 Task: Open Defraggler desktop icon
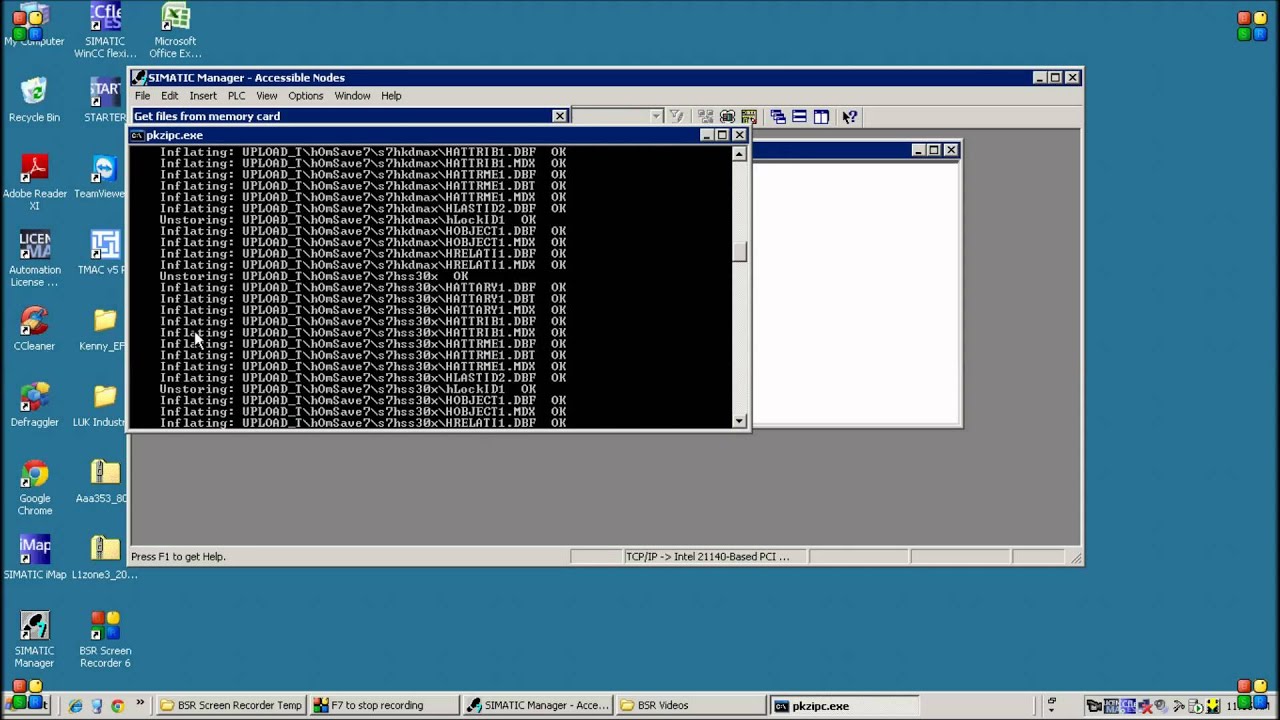(x=34, y=404)
